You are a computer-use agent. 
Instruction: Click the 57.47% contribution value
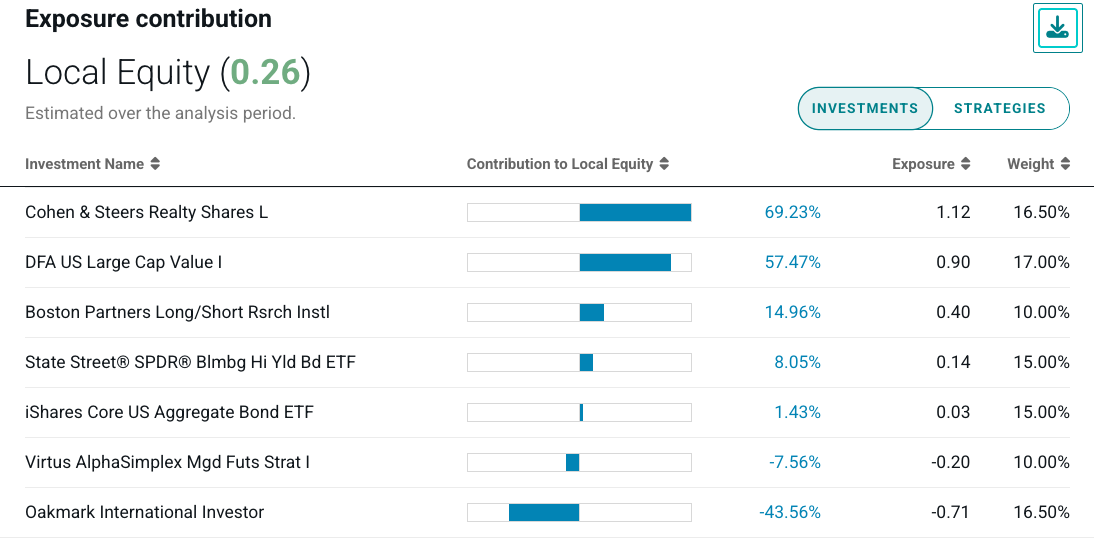click(x=792, y=262)
